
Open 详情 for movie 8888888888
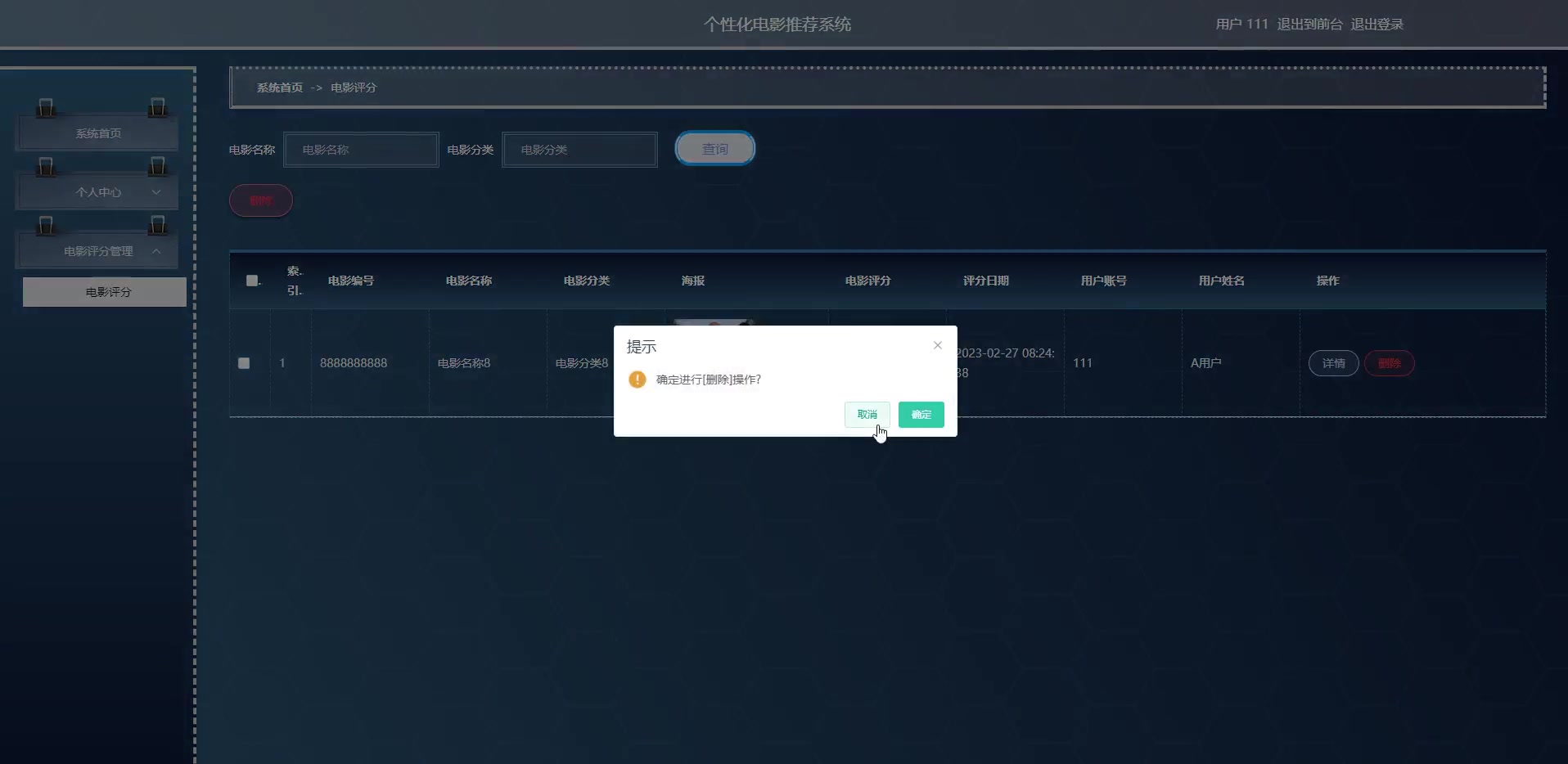(x=1332, y=363)
